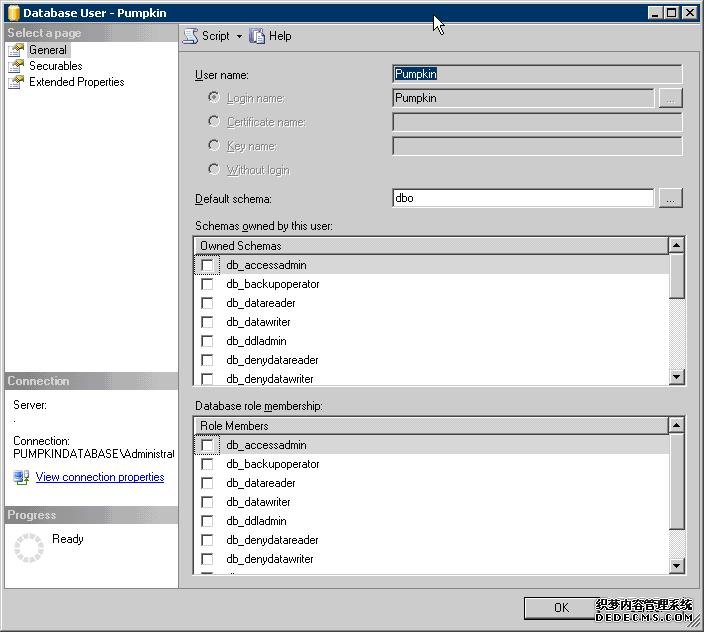Click the database user title bar icon
This screenshot has width=704, height=632.
[13, 13]
